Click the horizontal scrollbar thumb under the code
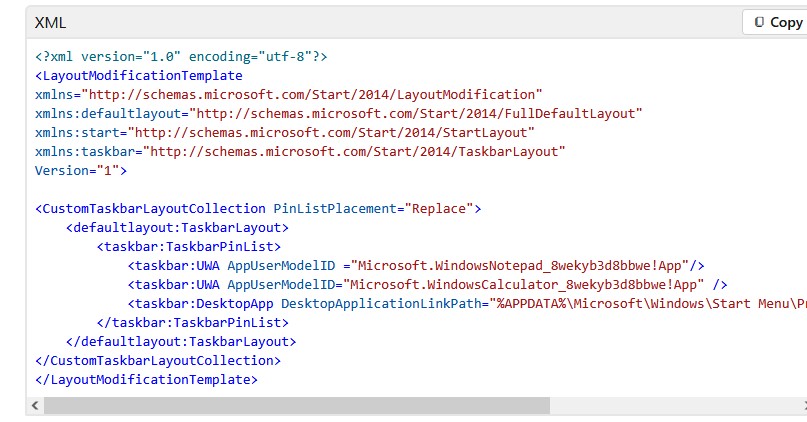 click(x=297, y=406)
